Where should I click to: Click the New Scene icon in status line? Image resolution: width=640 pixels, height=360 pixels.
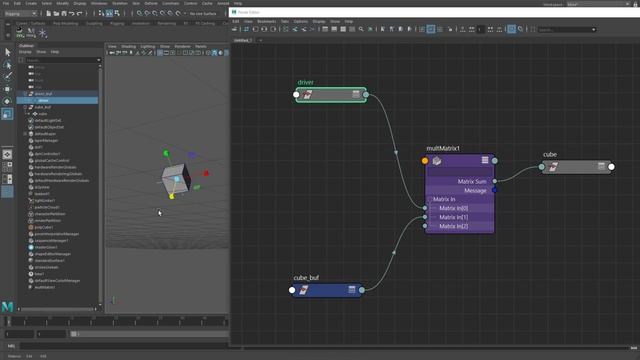49,13
